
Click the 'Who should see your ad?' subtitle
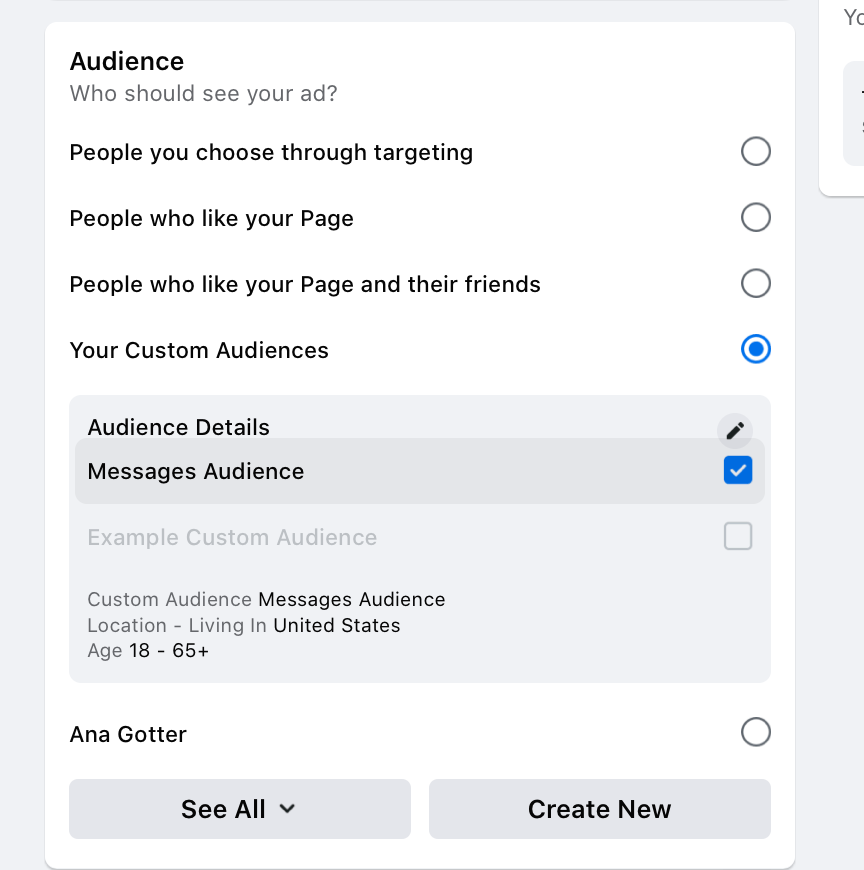tap(203, 95)
